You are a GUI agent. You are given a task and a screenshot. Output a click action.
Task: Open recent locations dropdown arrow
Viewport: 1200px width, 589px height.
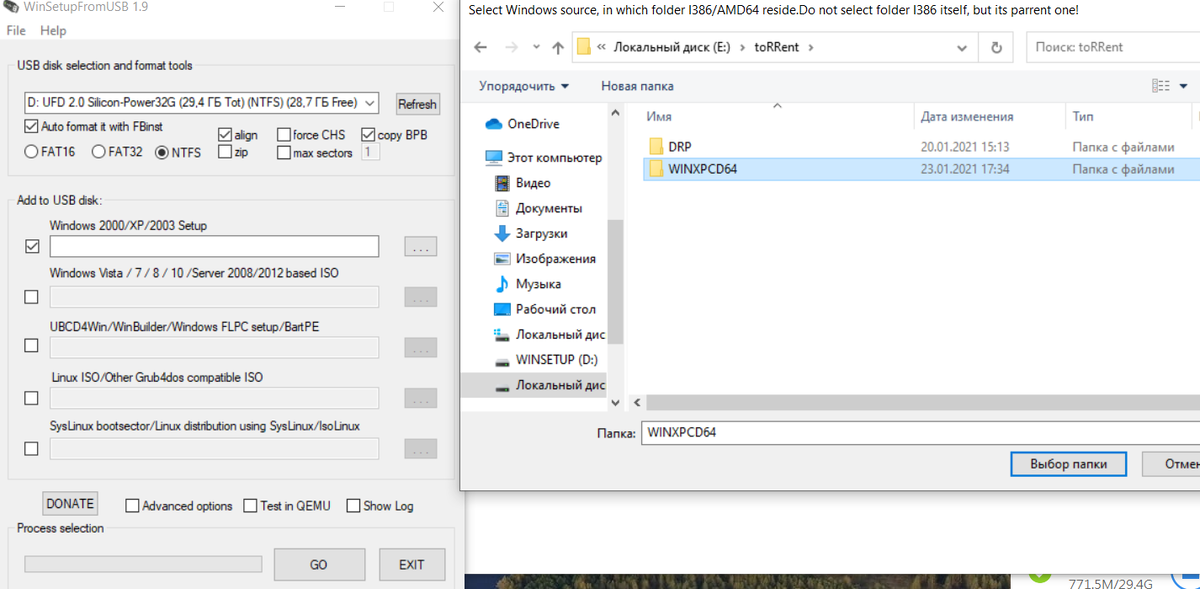[x=537, y=47]
